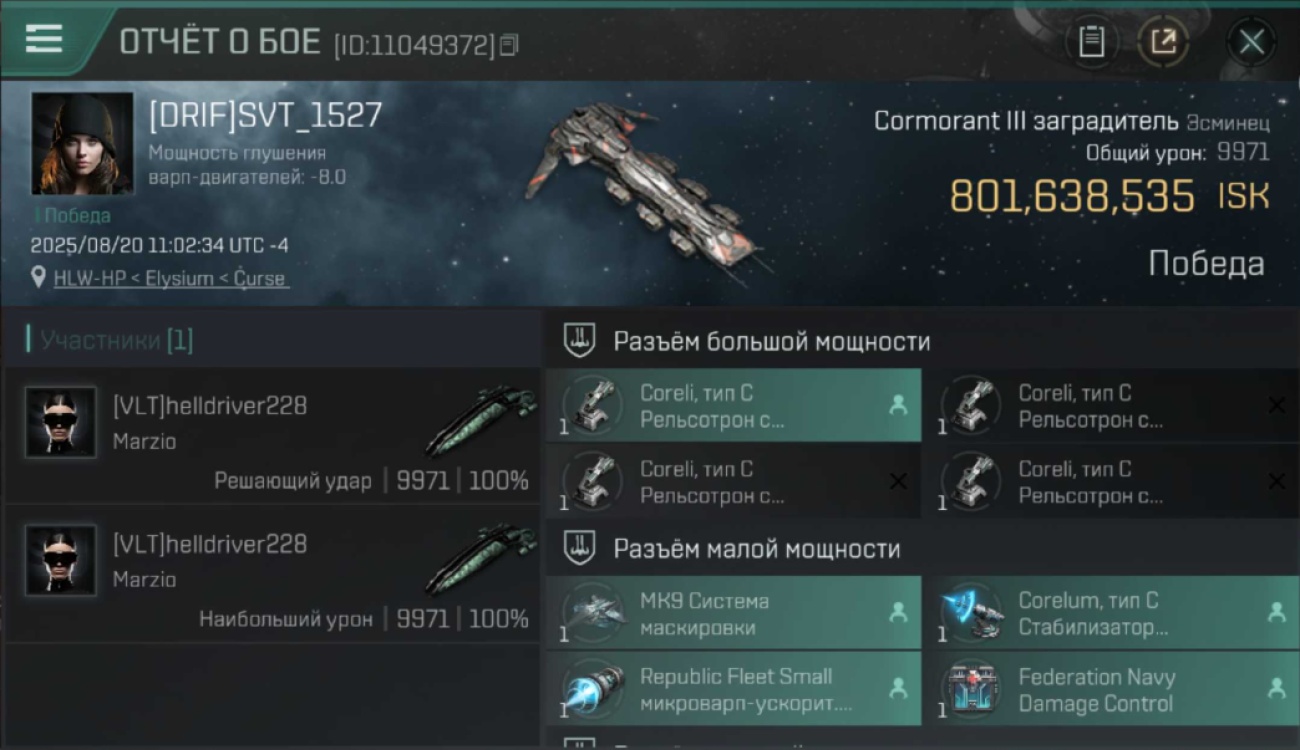Select the Участники participants tab

[x=111, y=340]
